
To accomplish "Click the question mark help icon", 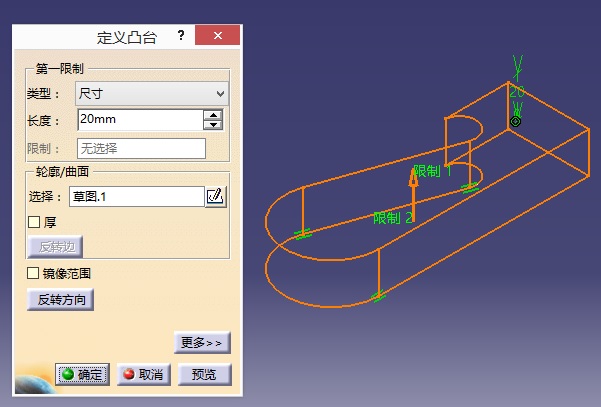I will pos(181,35).
